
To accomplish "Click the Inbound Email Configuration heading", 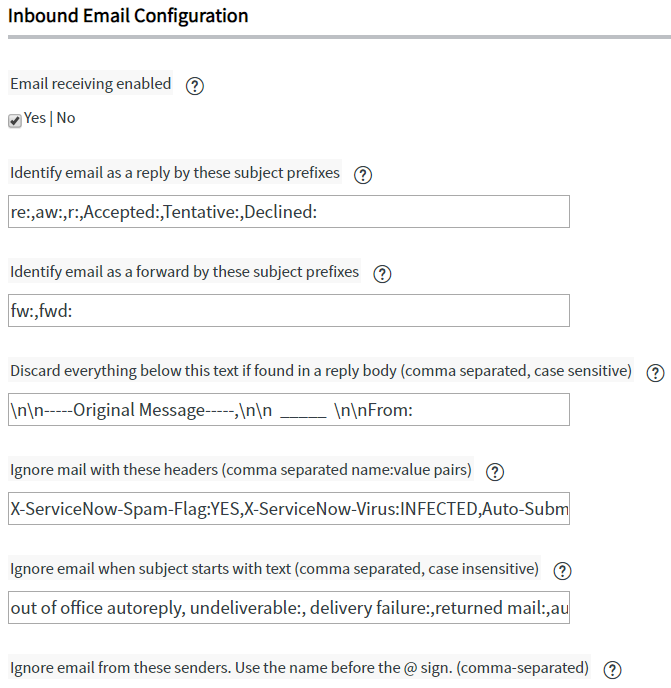I will point(128,16).
